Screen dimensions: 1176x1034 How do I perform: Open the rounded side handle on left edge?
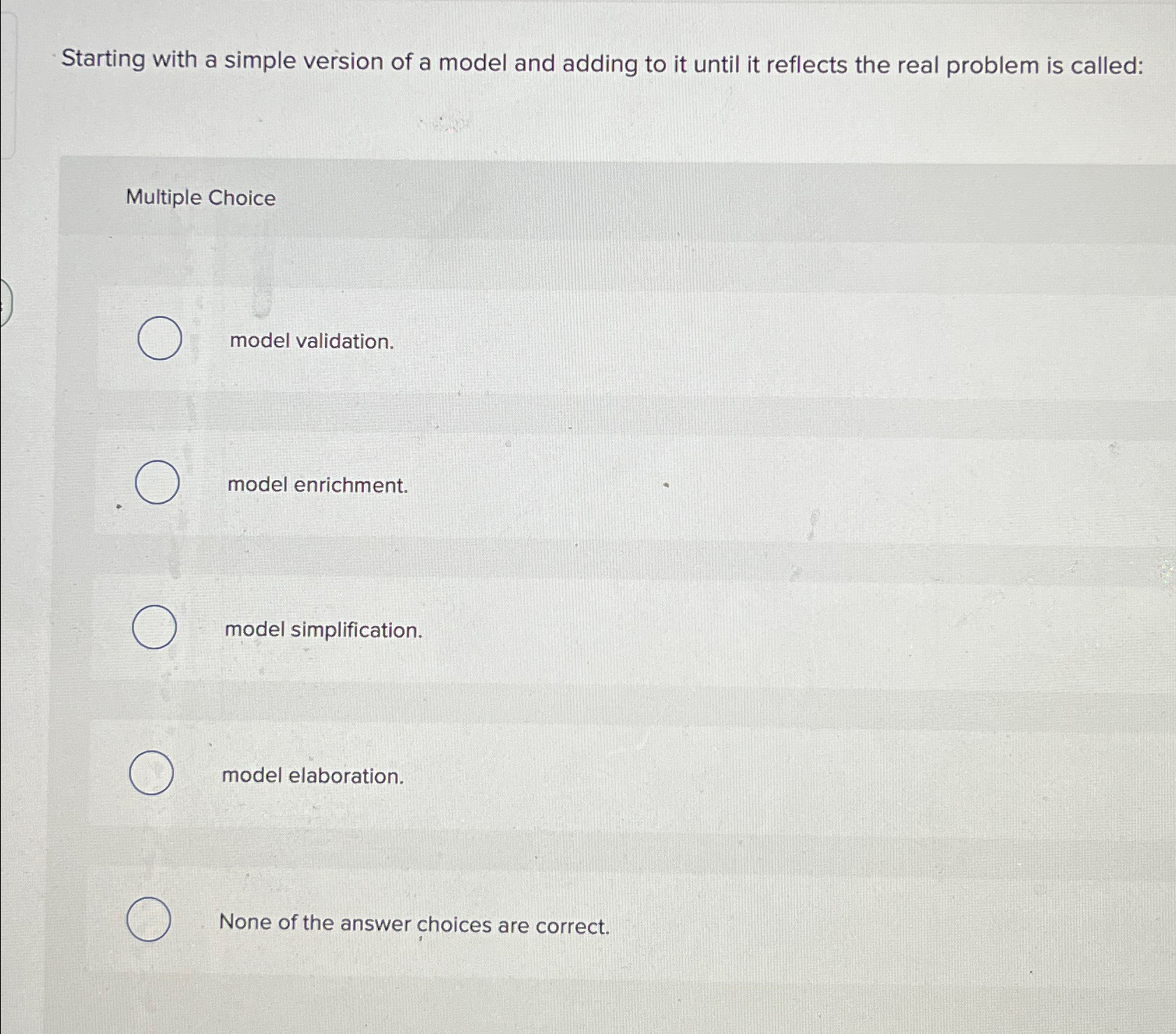6,303
